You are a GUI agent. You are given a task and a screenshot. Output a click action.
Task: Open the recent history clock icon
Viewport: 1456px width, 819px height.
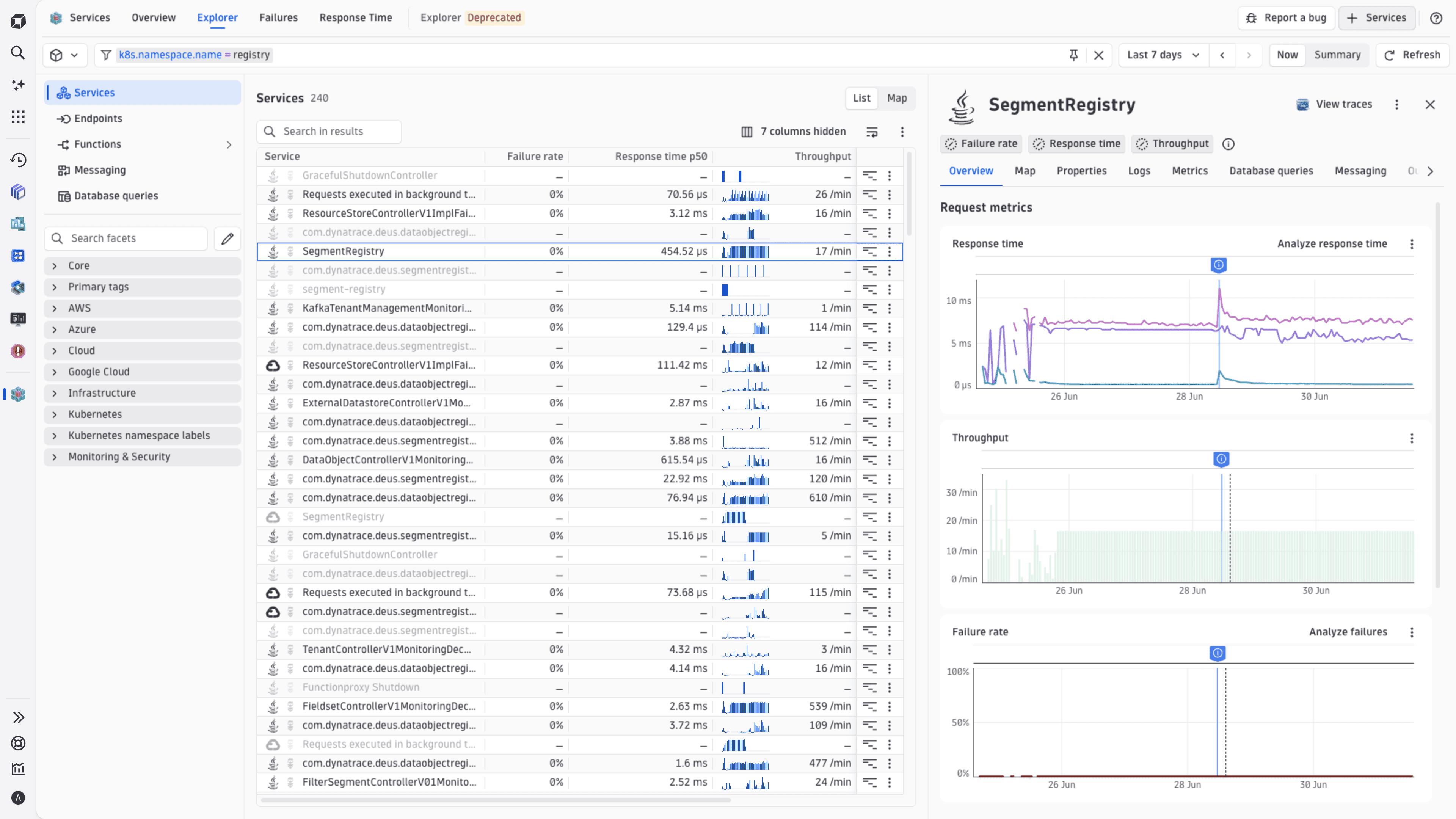point(18,160)
